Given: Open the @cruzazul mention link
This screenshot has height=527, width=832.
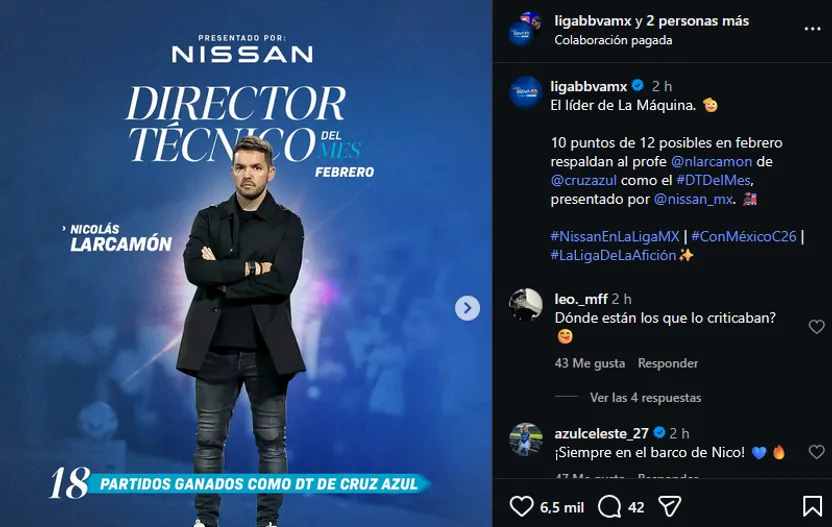Looking at the screenshot, I should (x=583, y=180).
